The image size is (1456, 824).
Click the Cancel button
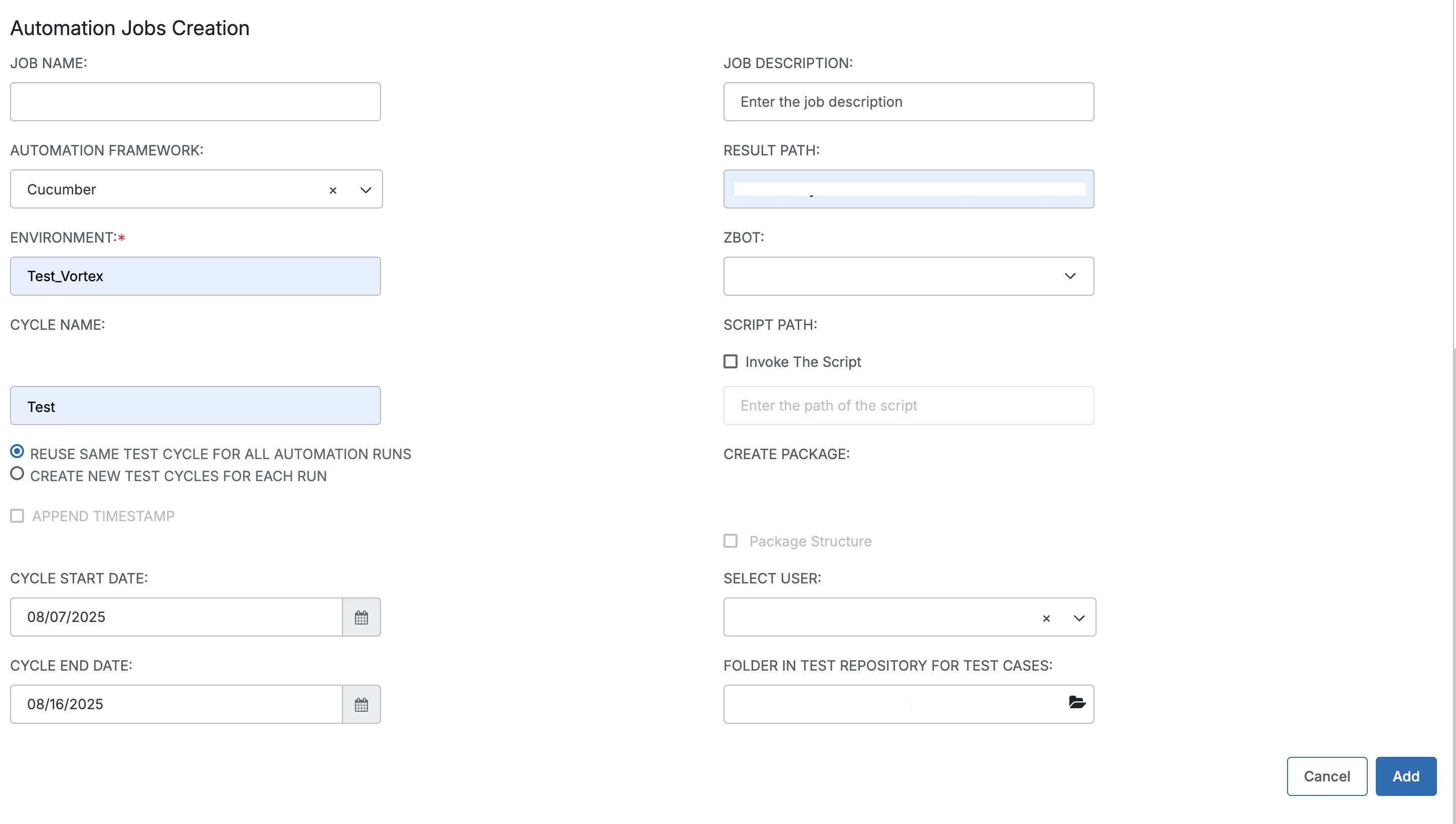tap(1326, 776)
